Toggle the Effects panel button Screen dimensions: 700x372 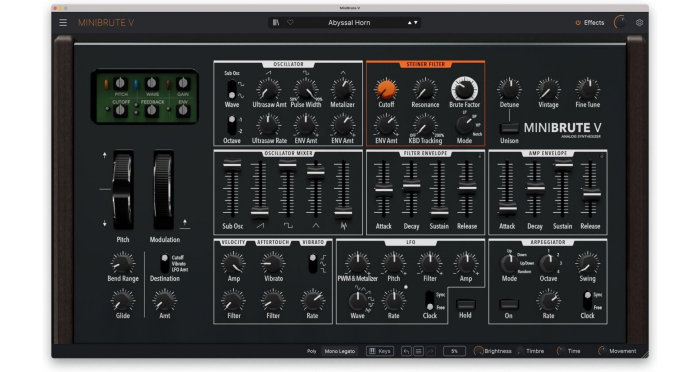(590, 22)
